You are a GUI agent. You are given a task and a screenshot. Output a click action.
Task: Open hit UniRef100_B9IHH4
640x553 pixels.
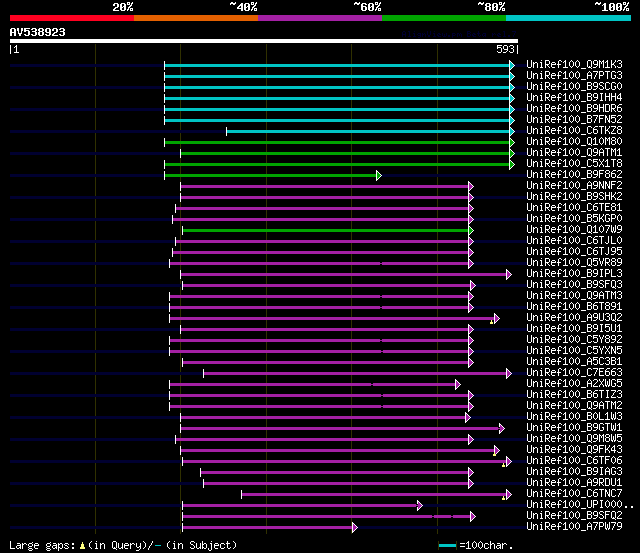point(574,98)
